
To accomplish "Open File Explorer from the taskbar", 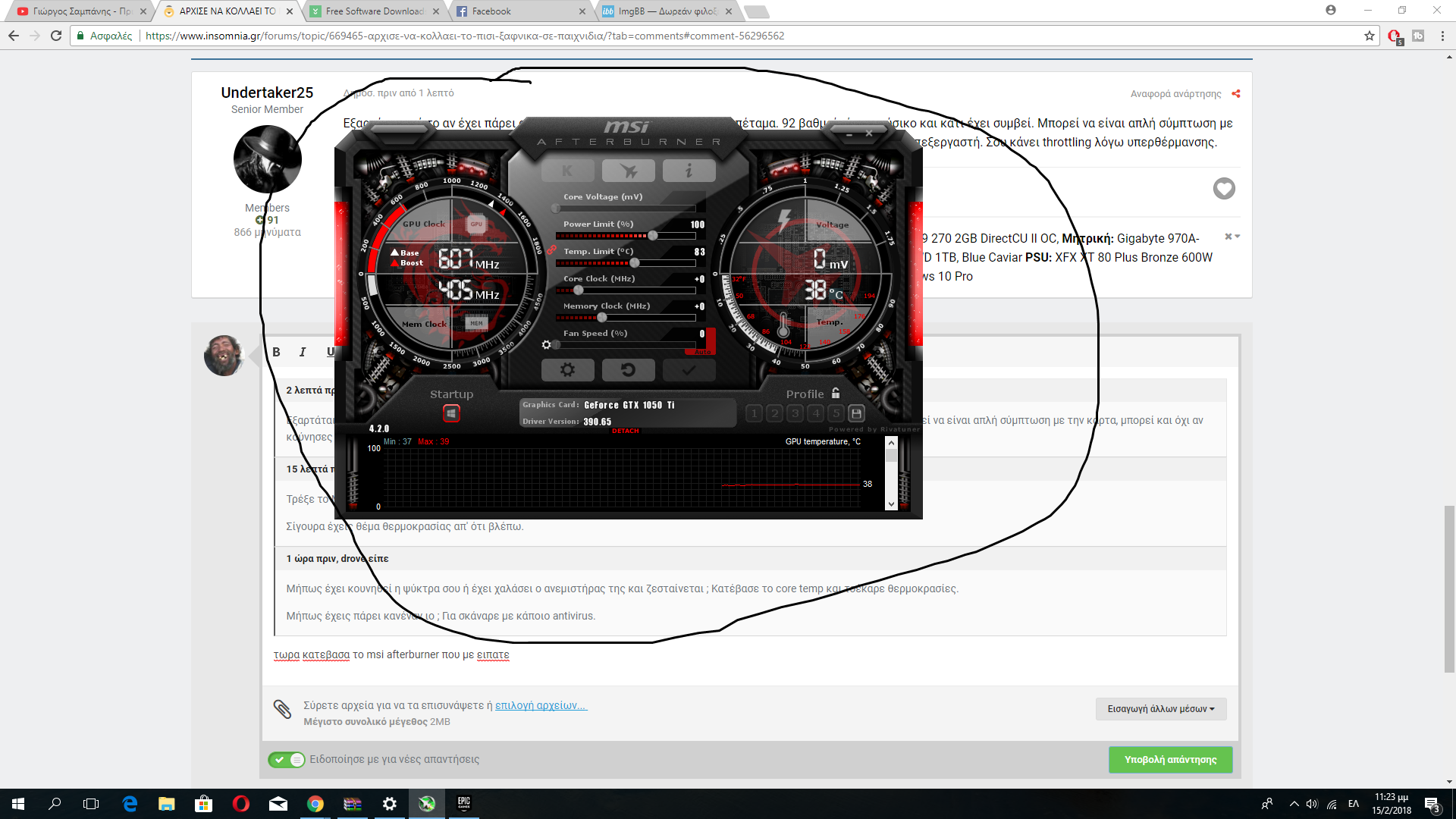I will pyautogui.click(x=167, y=804).
